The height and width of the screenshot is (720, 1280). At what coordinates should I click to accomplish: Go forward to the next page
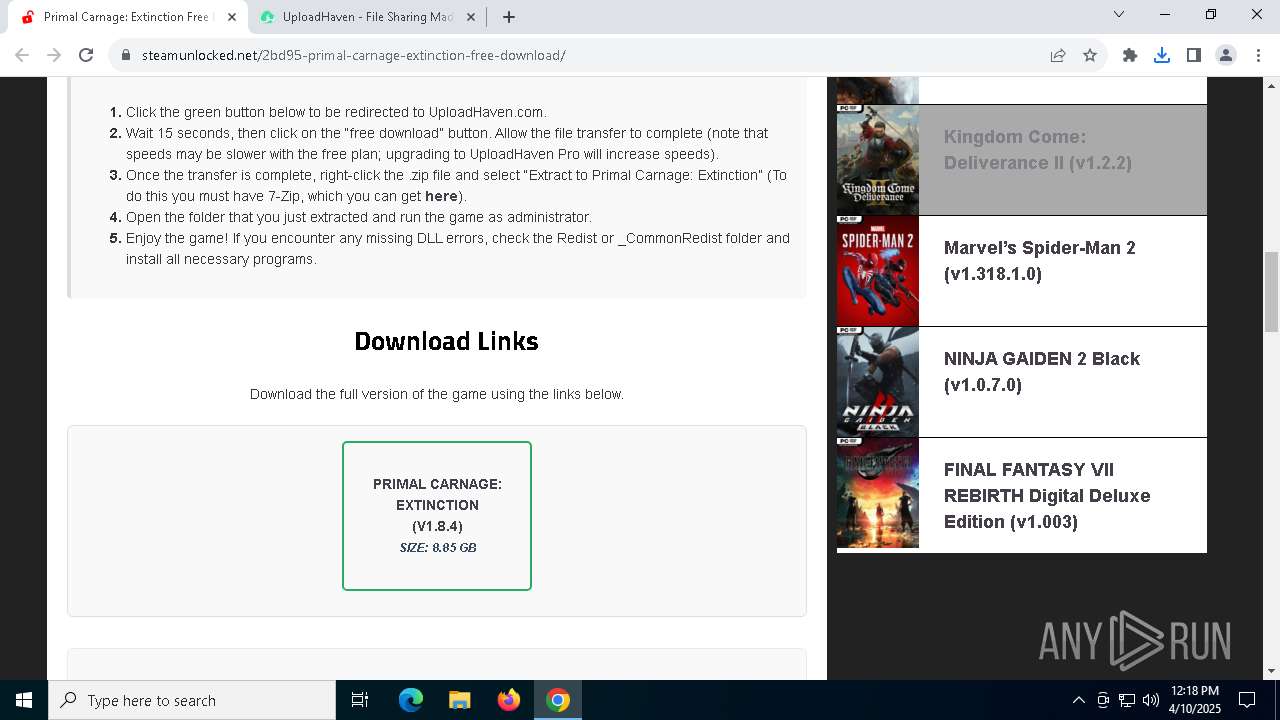54,55
